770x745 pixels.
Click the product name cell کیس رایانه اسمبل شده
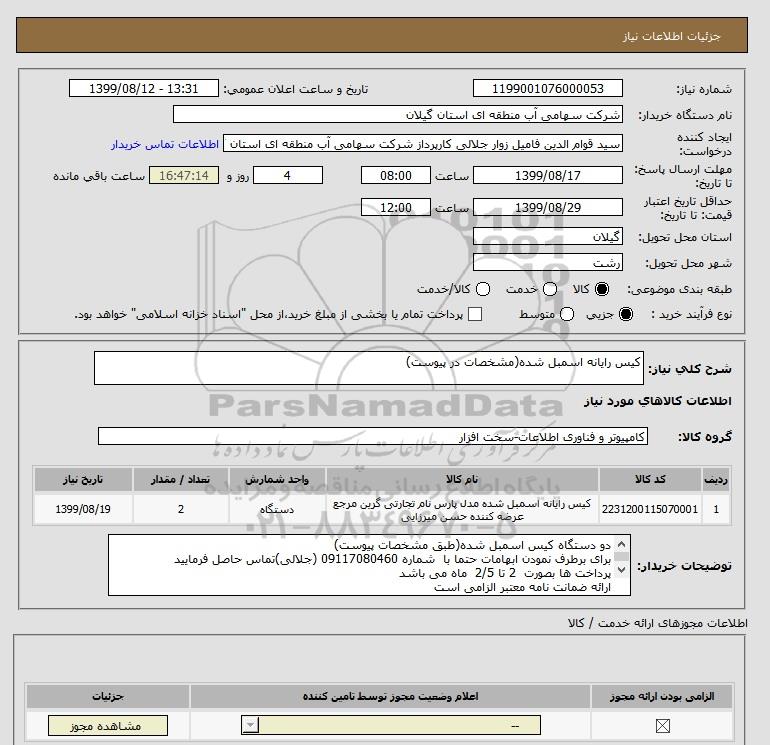coord(462,509)
